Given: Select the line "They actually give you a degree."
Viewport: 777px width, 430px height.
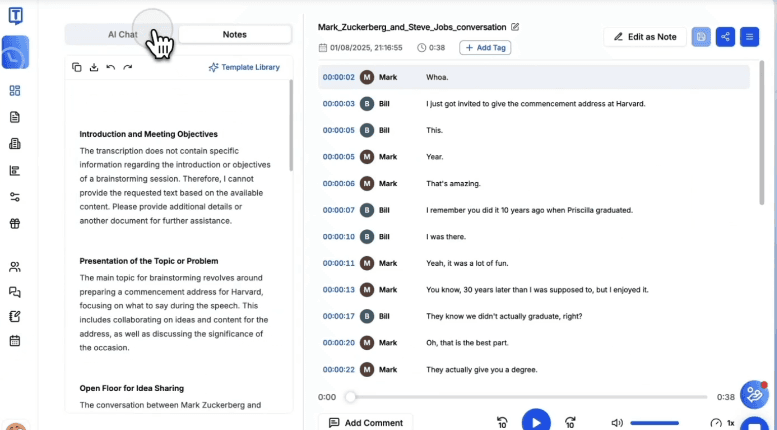Looking at the screenshot, I should 482,370.
